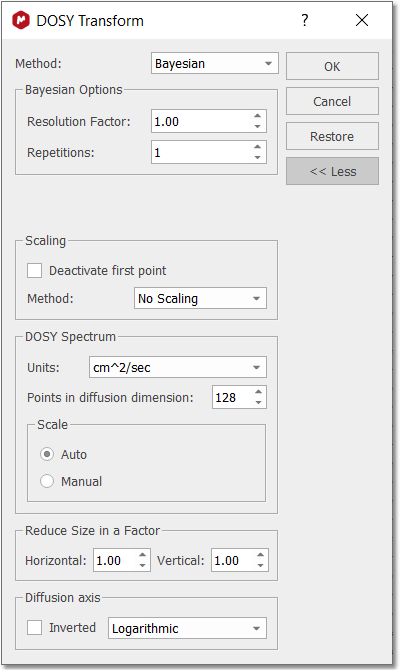This screenshot has width=400, height=672.
Task: Open the Logarithmic axis dropdown
Action: pos(187,628)
